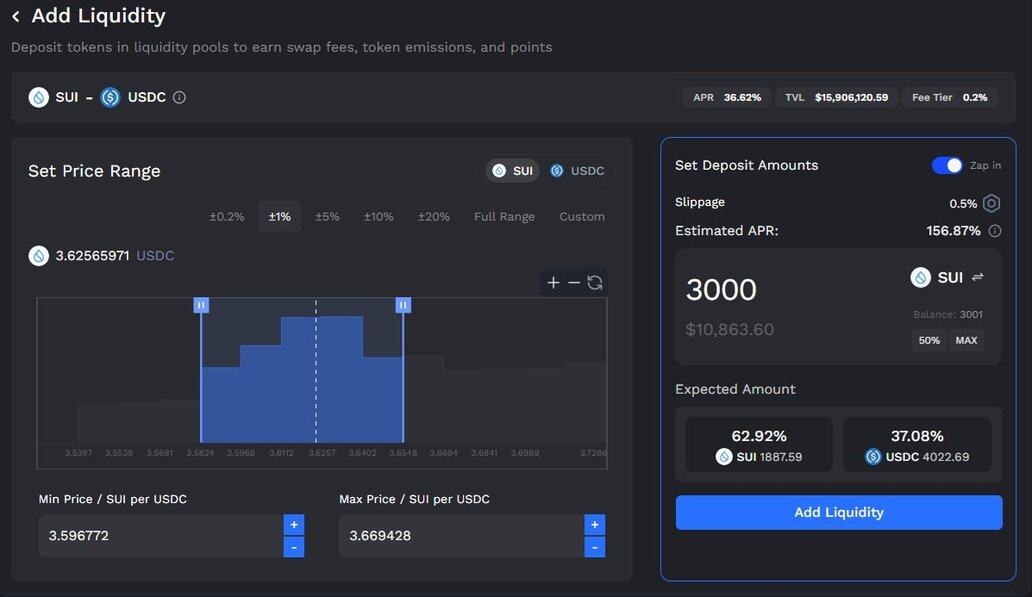Open the SUI - USDC pool info icon
This screenshot has width=1032, height=597.
(179, 97)
